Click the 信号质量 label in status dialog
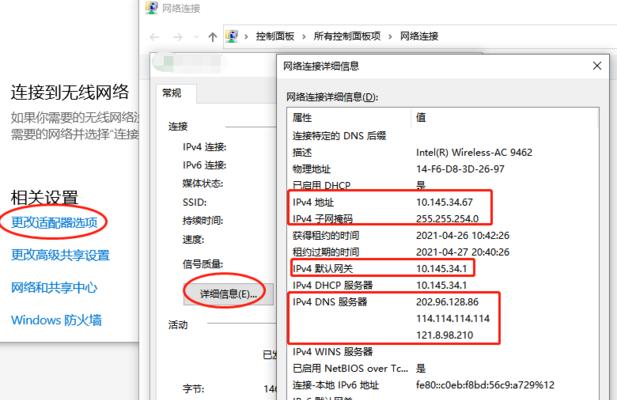 tap(203, 264)
